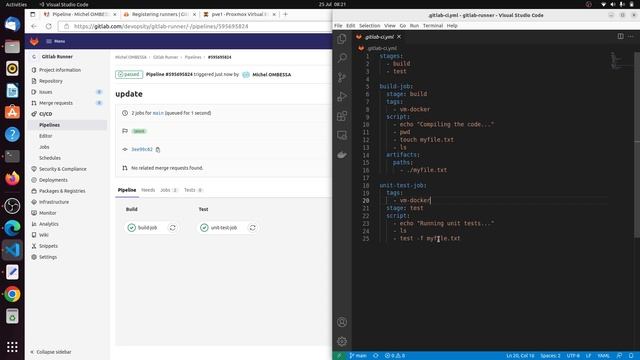Expand CI/CD section in GitLab sidebar
This screenshot has width=640, height=360.
(45, 114)
